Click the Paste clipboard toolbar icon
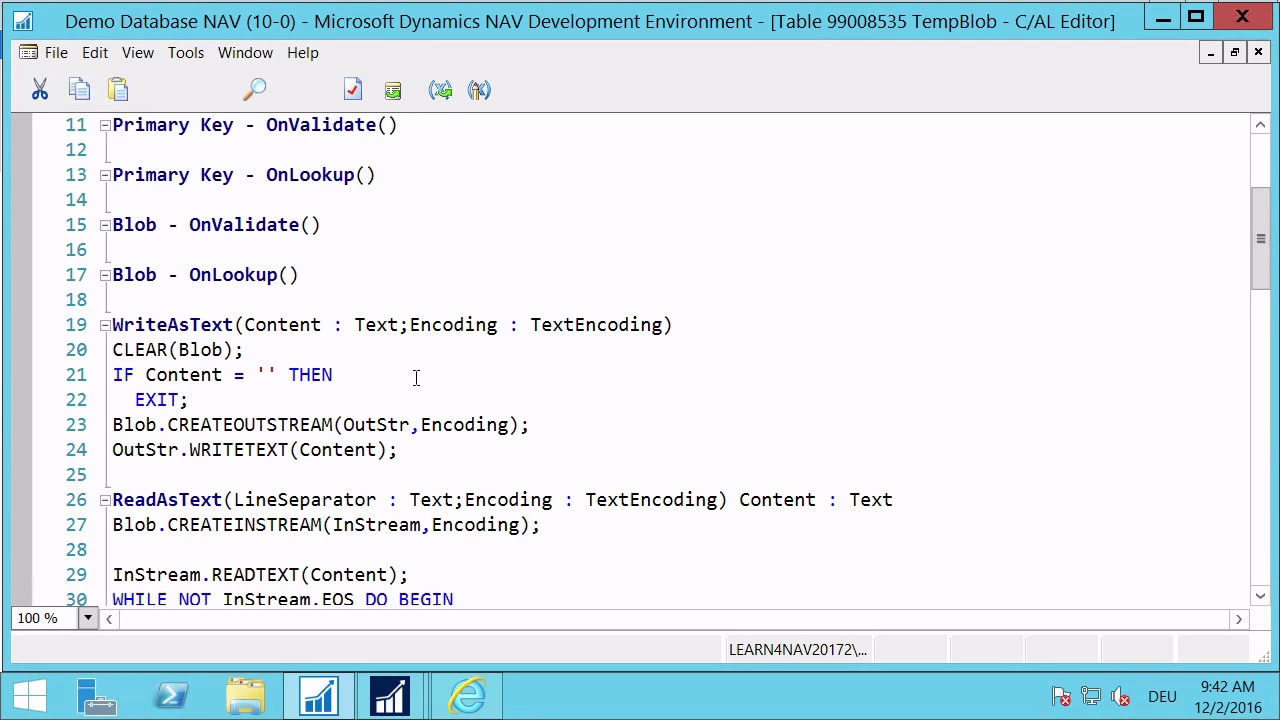1280x720 pixels. pos(118,90)
